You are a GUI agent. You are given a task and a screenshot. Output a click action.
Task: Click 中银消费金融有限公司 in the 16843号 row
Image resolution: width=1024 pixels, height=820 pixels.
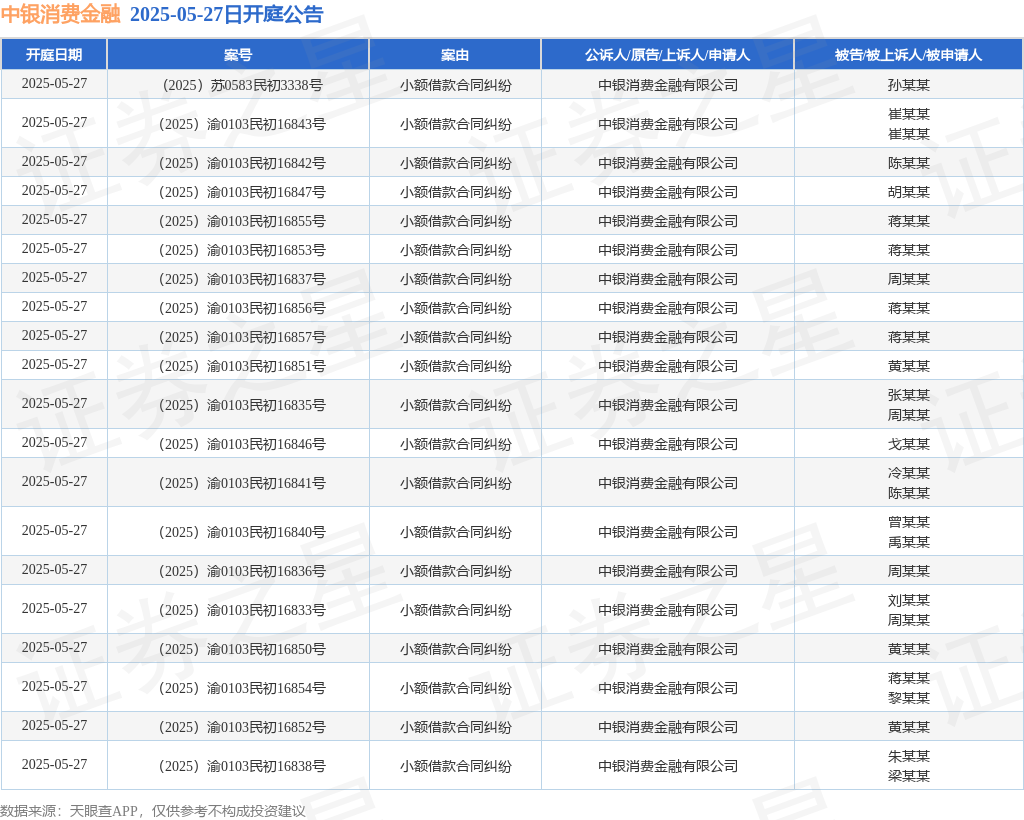667,124
